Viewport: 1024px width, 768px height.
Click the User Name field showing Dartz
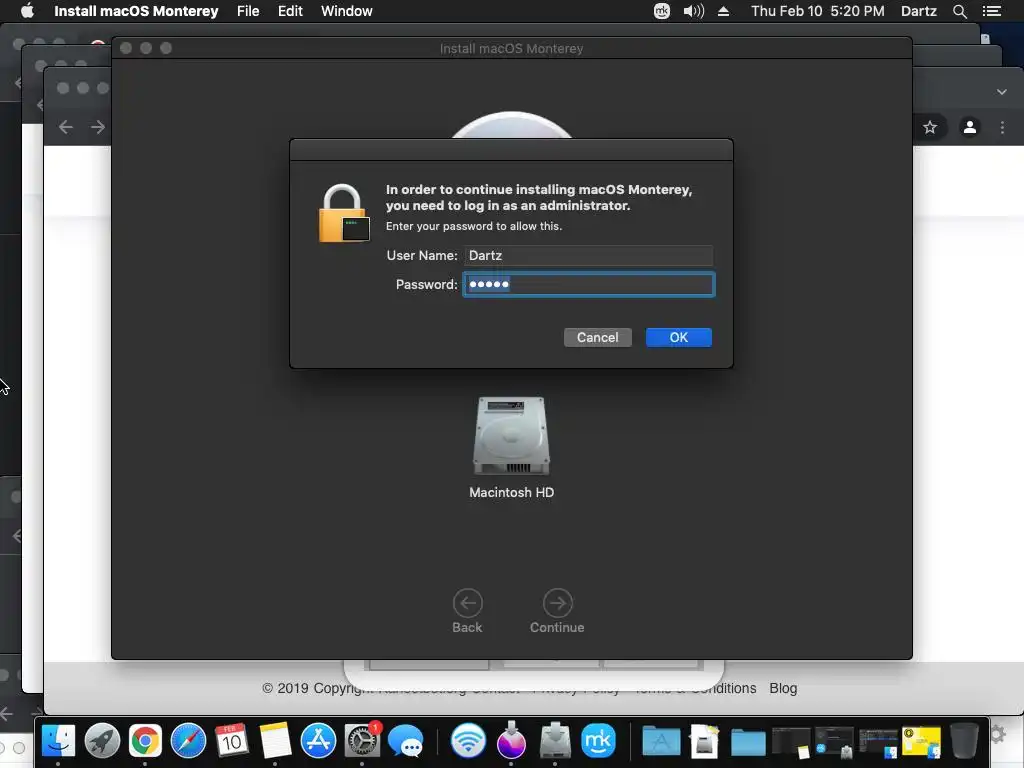[588, 255]
